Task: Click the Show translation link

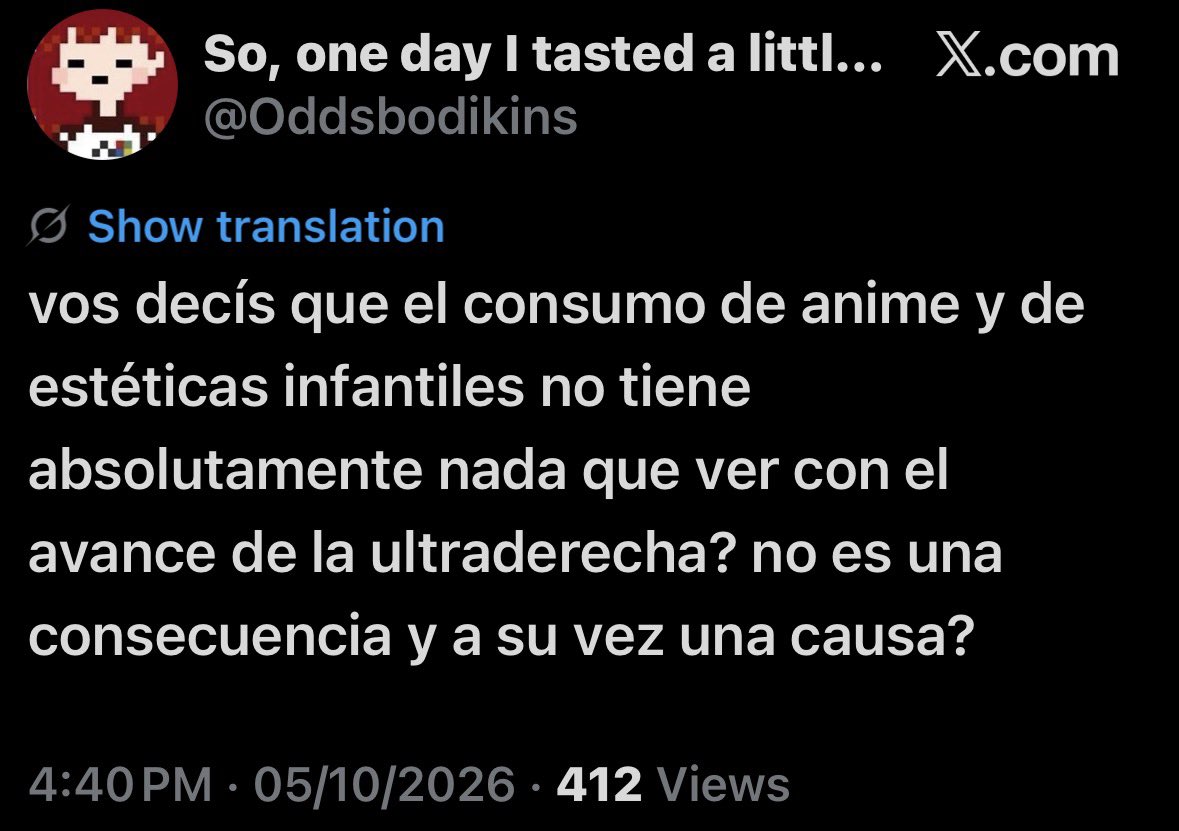Action: click(x=266, y=226)
